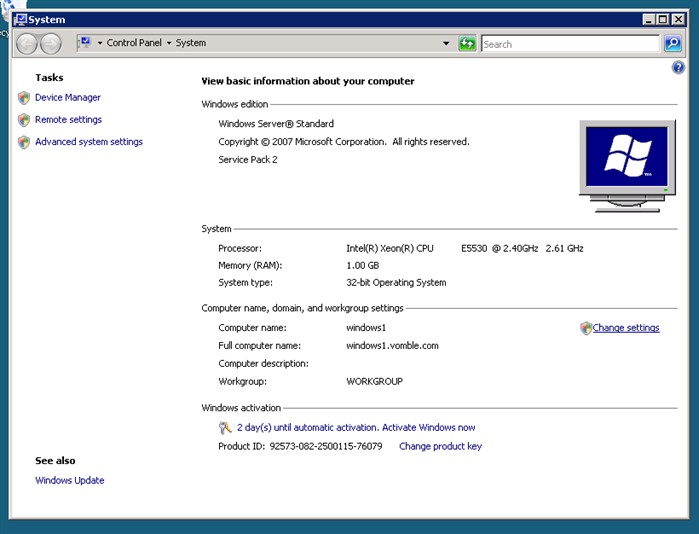Click the shield icon beside Advanced system settings

[x=24, y=142]
